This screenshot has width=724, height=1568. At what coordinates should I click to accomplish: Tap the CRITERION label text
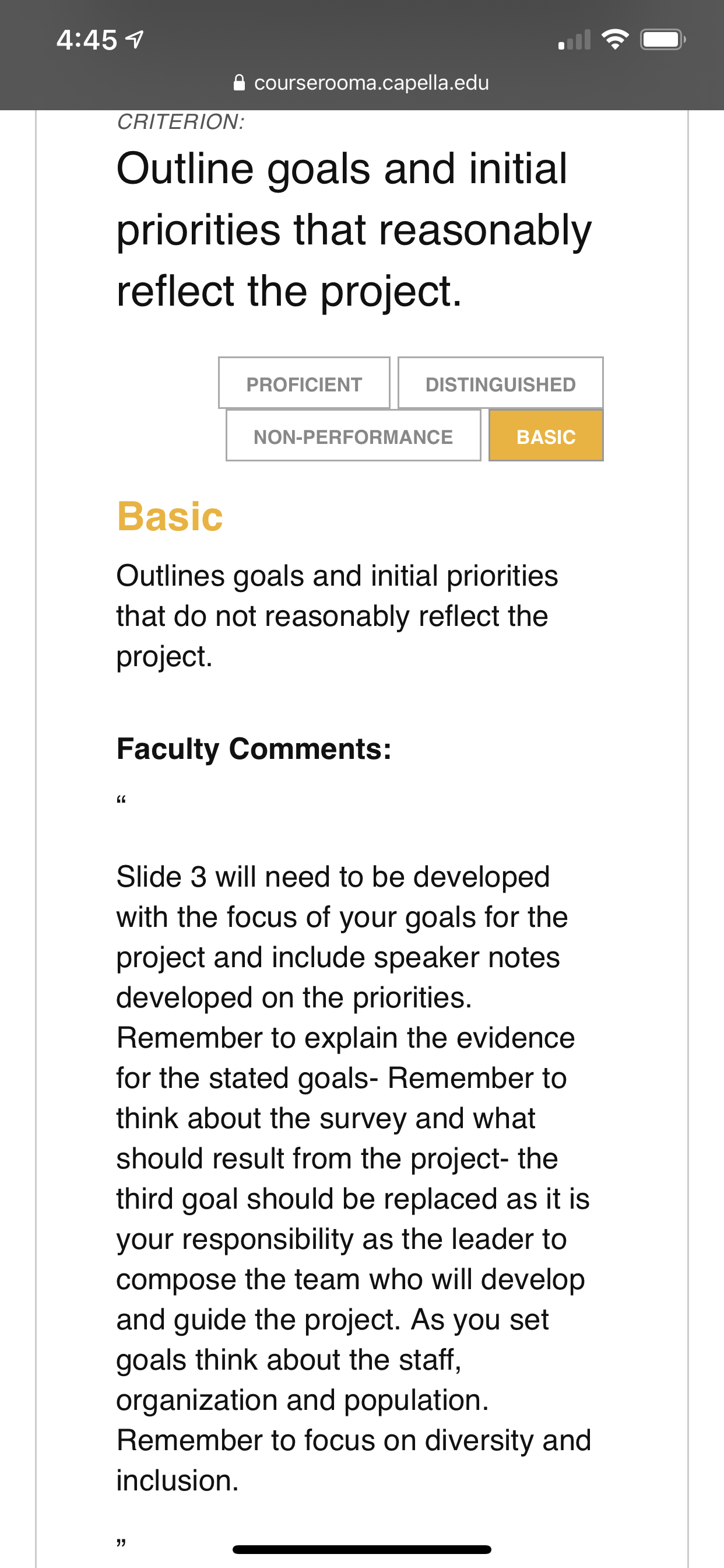[181, 122]
